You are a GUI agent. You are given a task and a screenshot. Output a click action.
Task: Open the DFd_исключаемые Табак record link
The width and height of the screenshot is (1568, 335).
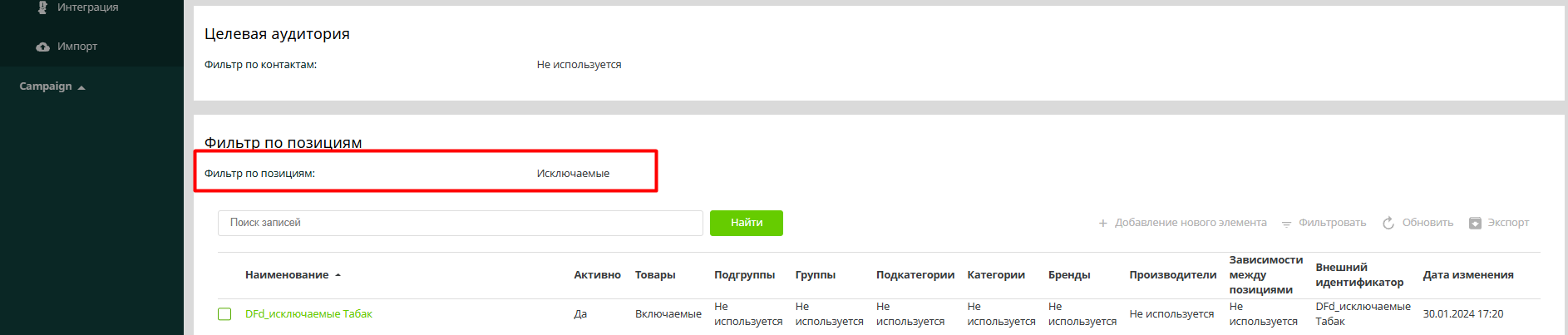point(308,314)
